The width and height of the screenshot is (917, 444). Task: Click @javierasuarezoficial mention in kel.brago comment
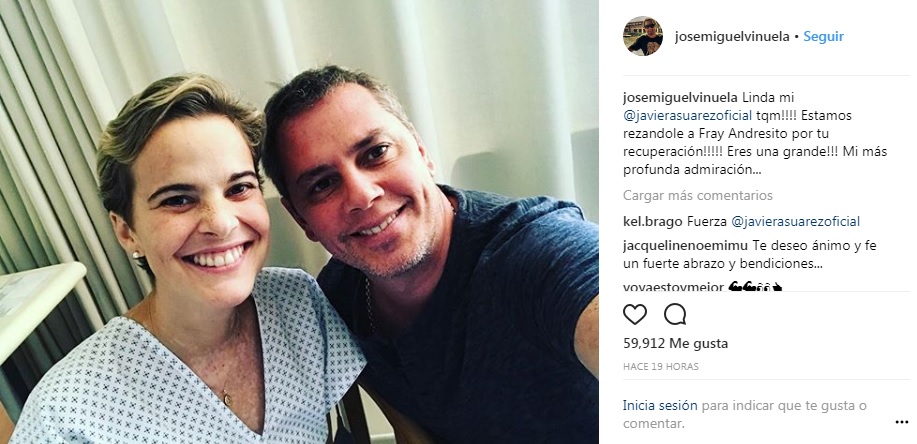[x=796, y=222]
